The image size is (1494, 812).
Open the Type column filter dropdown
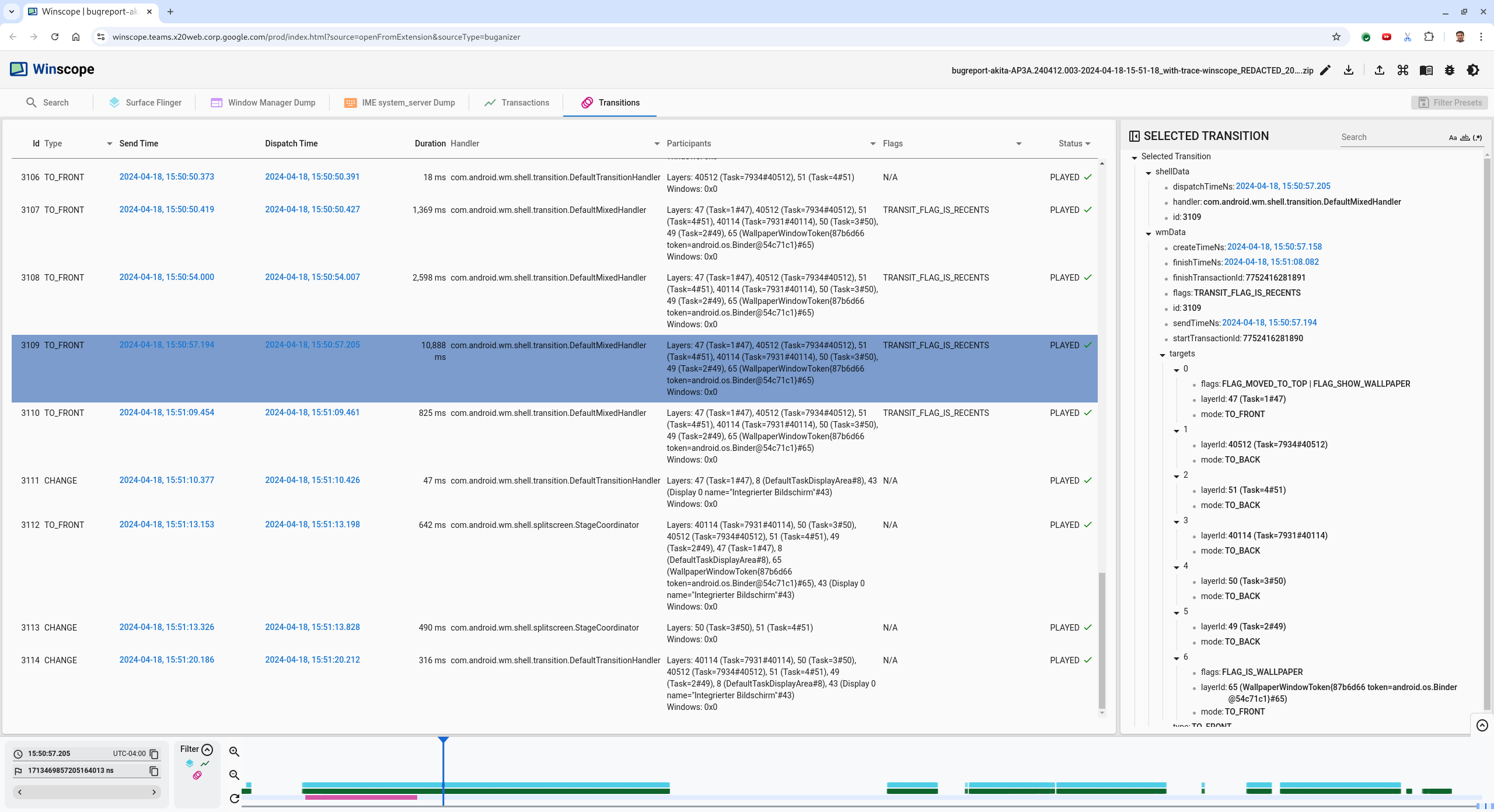(109, 143)
